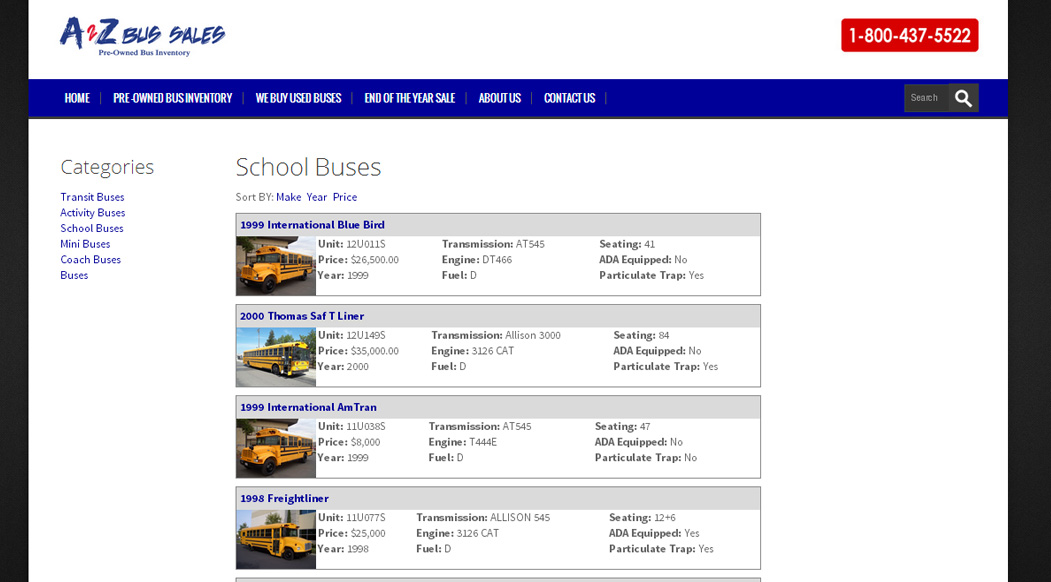This screenshot has width=1051, height=582.
Task: Open the 1999 International Blue Bird bus thumbnail
Action: pos(276,266)
